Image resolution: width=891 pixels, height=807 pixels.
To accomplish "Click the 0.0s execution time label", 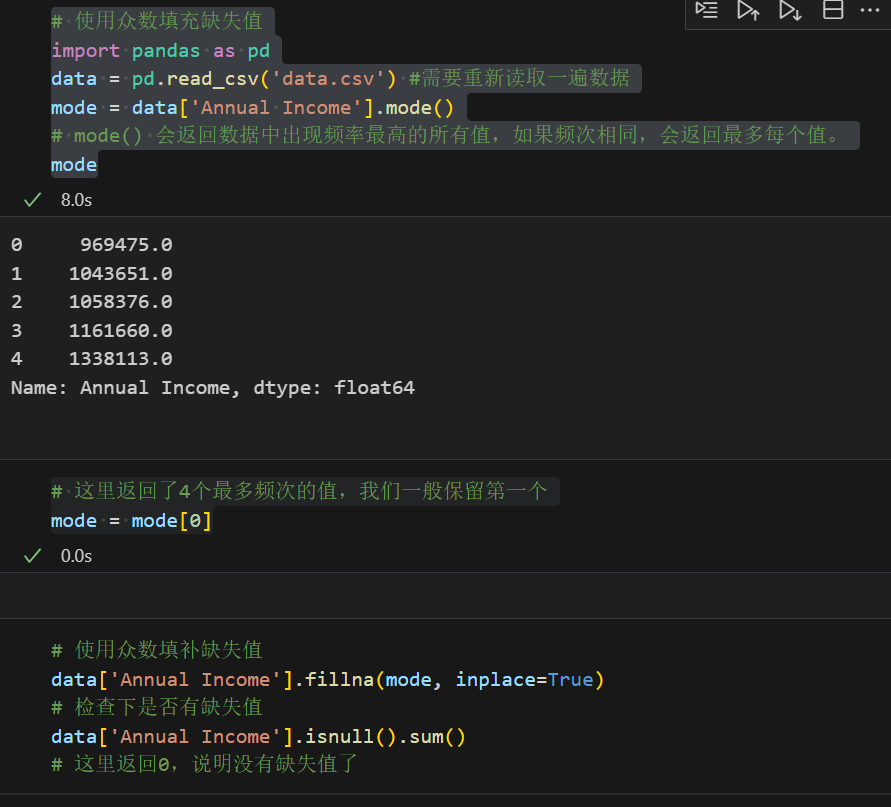I will (76, 555).
